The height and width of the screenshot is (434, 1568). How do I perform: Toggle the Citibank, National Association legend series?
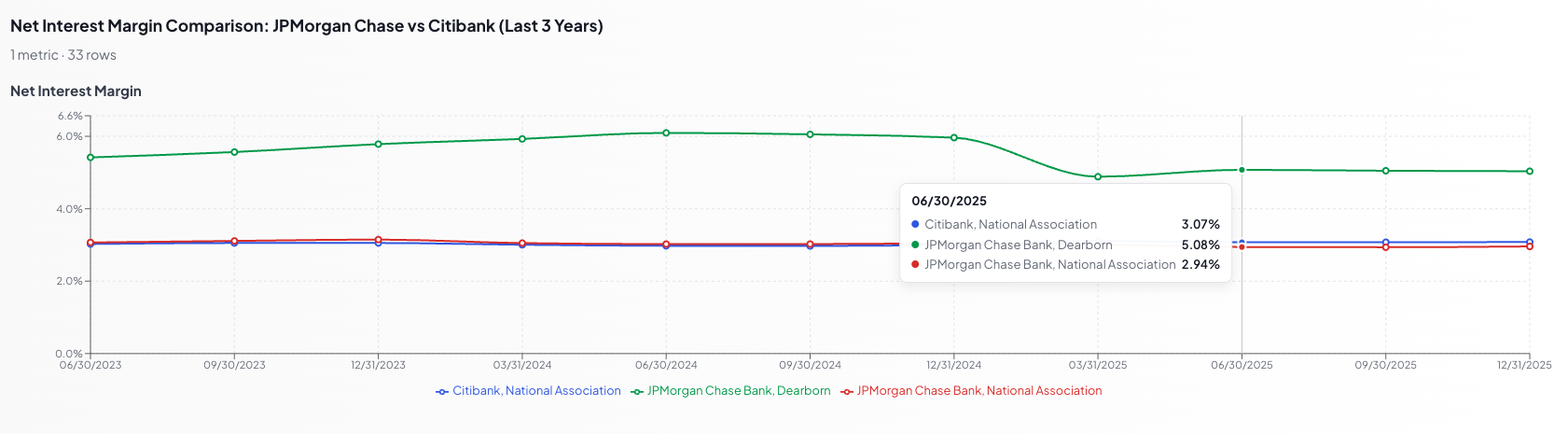(536, 391)
